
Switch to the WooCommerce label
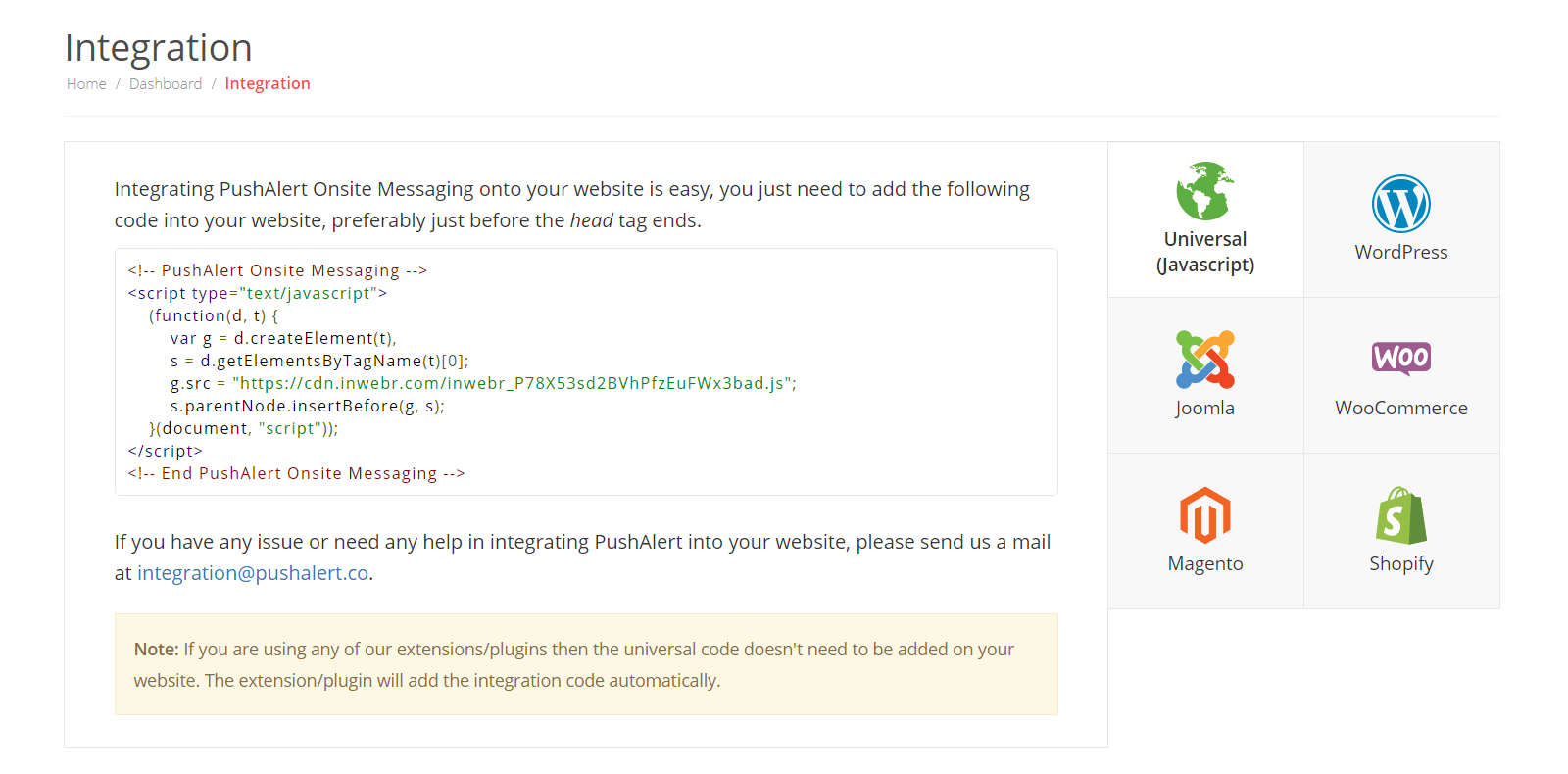point(1401,408)
